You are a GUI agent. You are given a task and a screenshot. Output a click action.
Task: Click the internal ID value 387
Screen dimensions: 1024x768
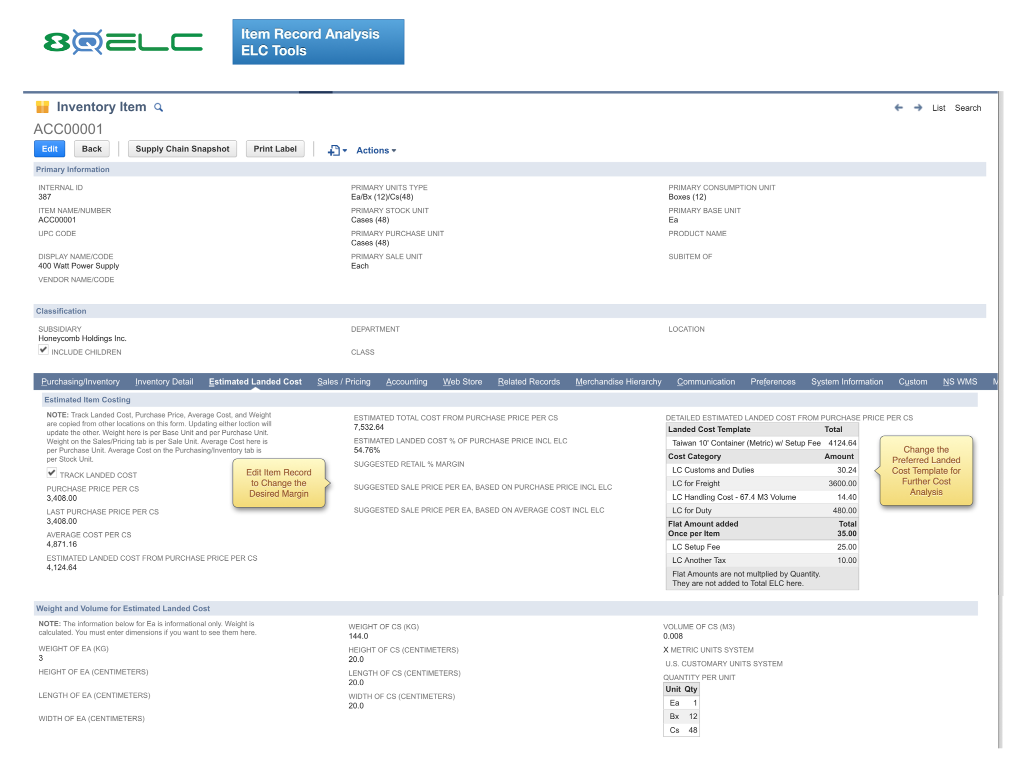tap(44, 197)
